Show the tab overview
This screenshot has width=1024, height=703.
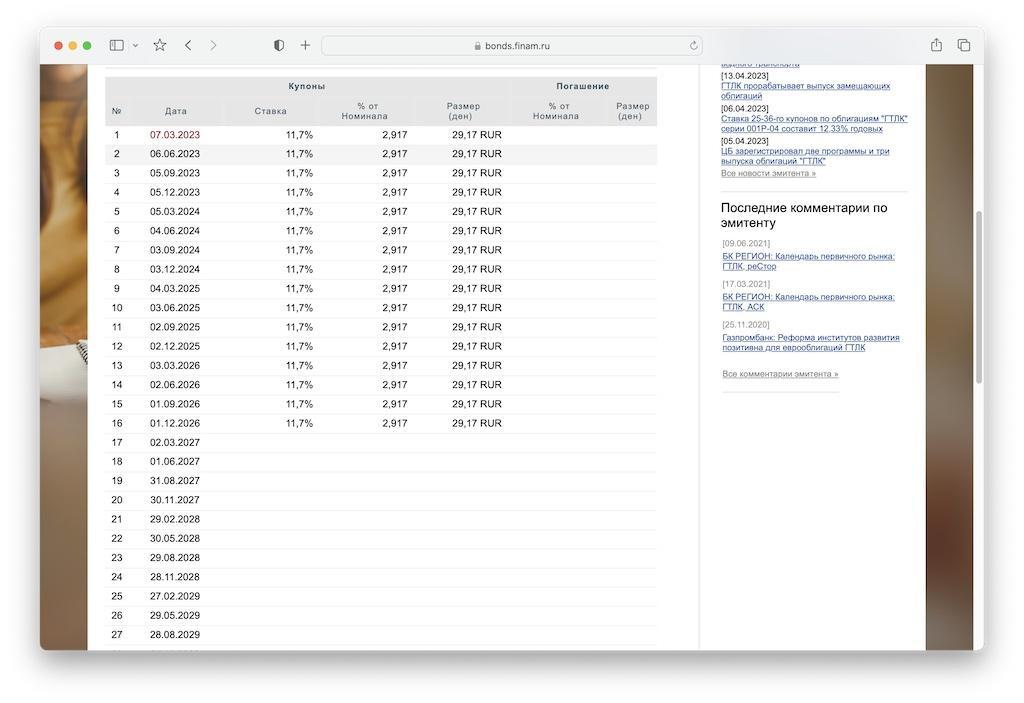(x=964, y=45)
